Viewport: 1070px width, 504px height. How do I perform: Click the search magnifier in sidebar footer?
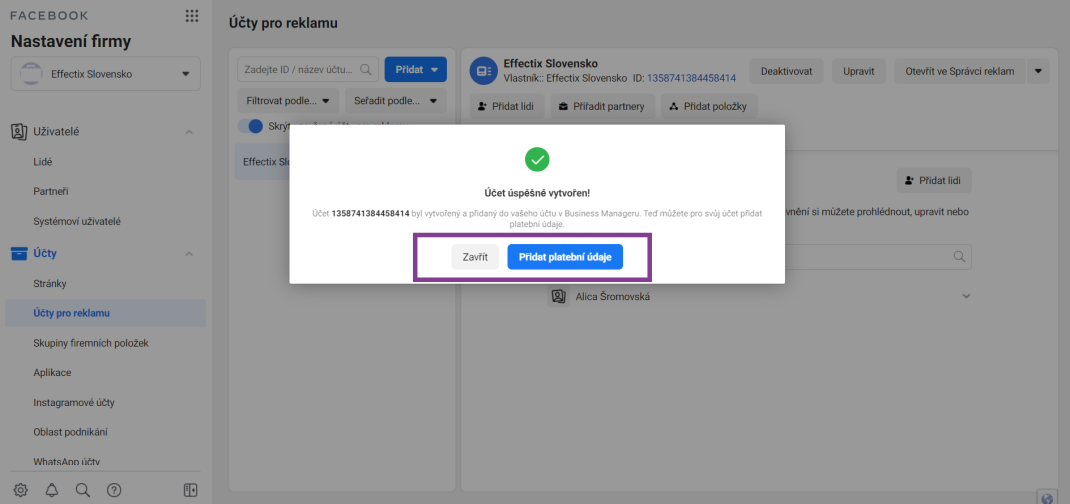click(x=83, y=490)
